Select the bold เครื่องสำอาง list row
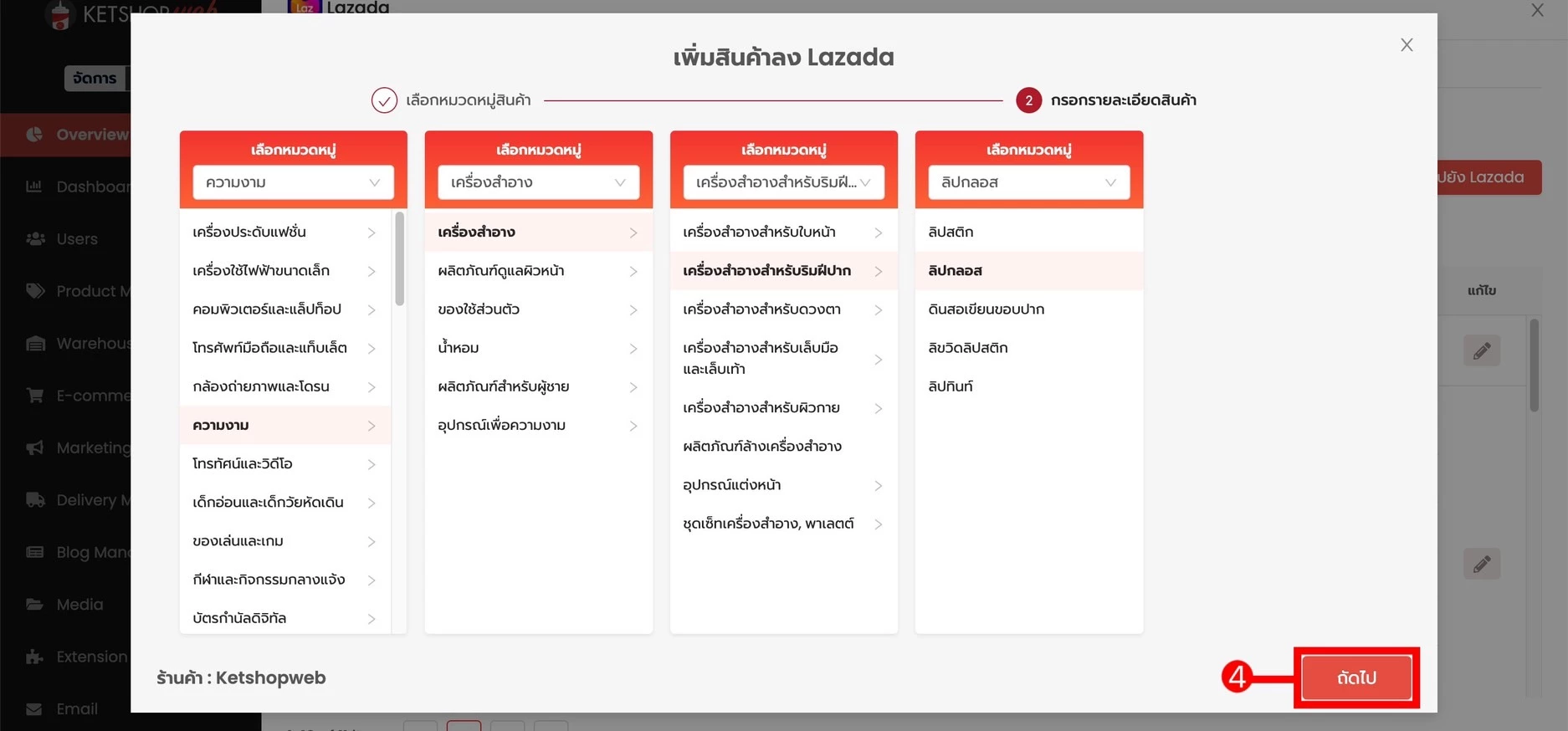Image resolution: width=1568 pixels, height=731 pixels. click(x=538, y=232)
